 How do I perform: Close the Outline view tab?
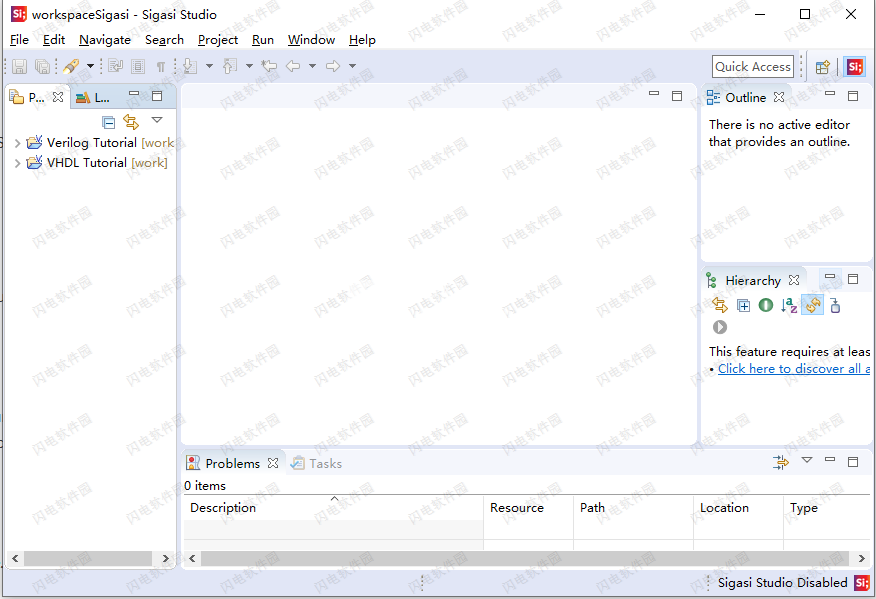pyautogui.click(x=779, y=97)
